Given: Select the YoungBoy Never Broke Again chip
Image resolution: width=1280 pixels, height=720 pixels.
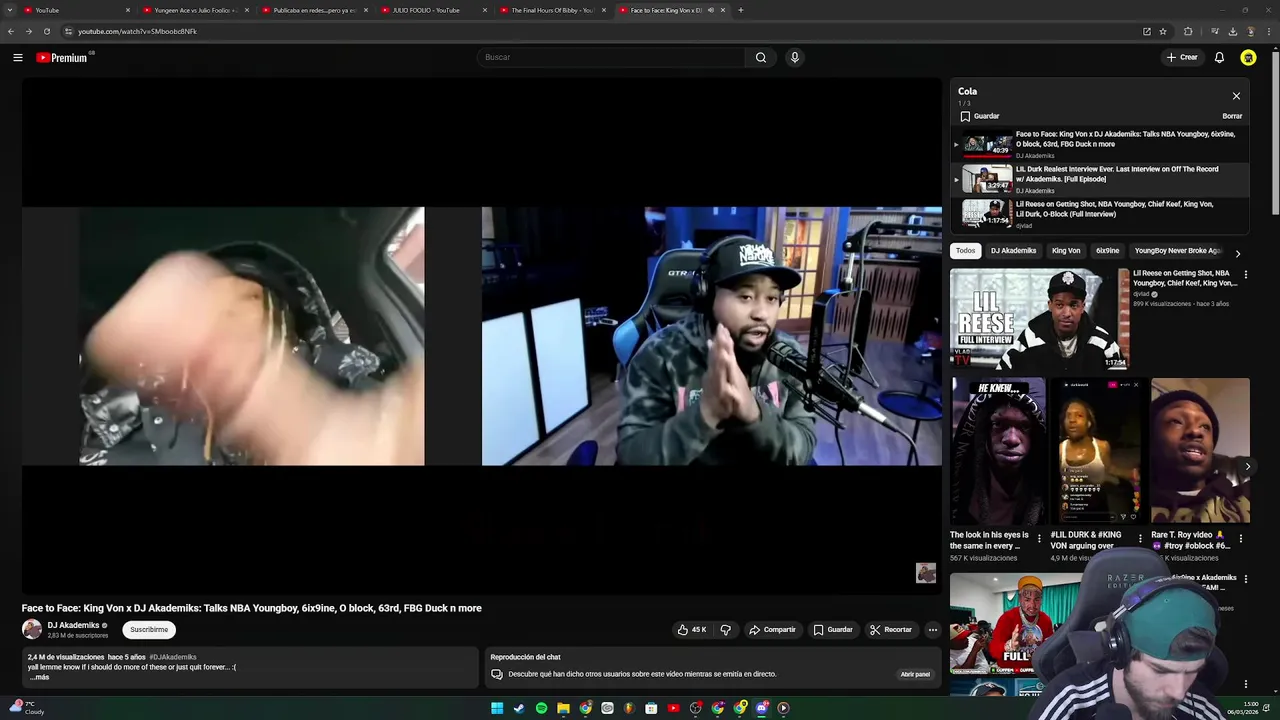Looking at the screenshot, I should 1178,251.
